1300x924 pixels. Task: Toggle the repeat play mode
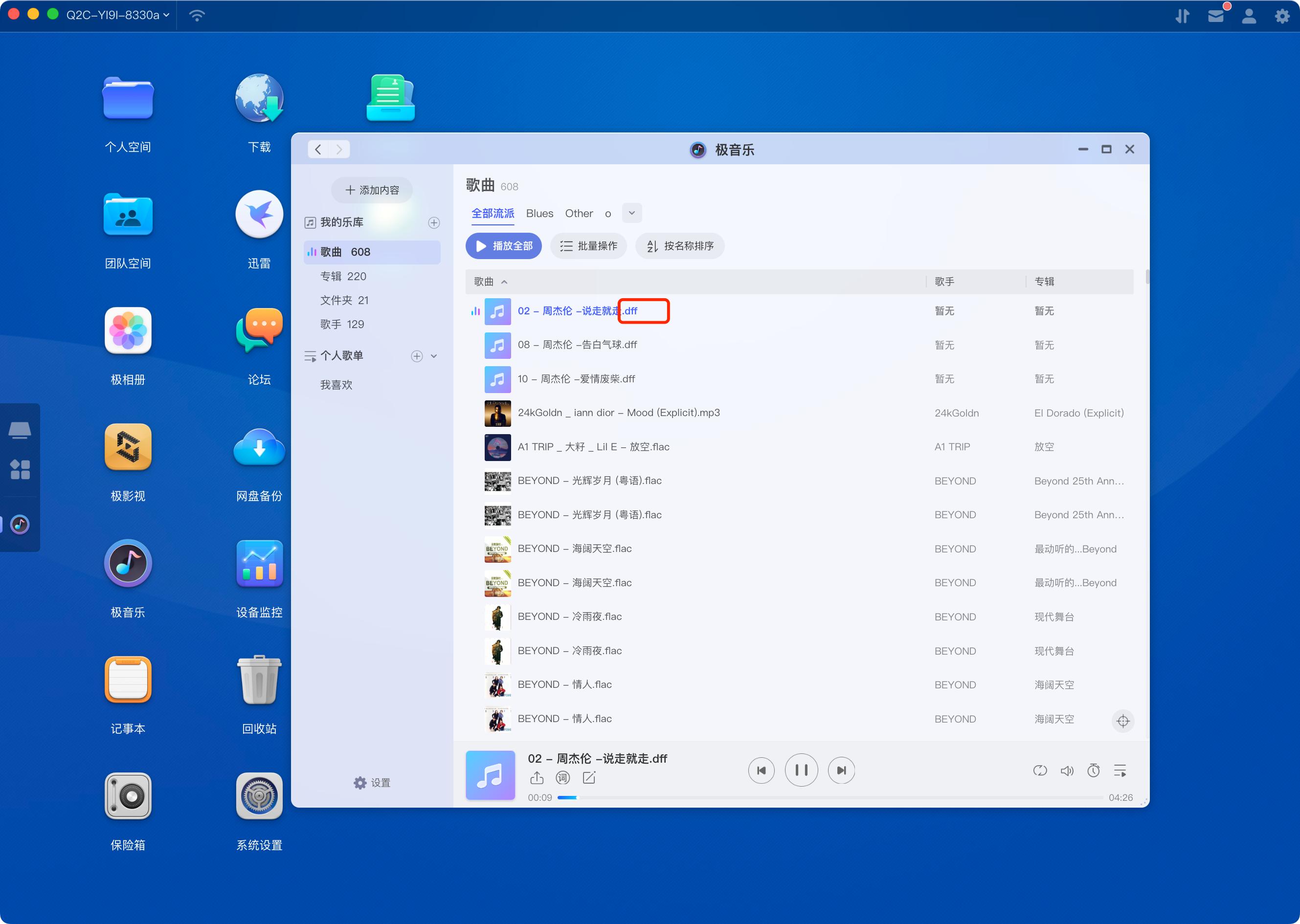[x=1040, y=770]
